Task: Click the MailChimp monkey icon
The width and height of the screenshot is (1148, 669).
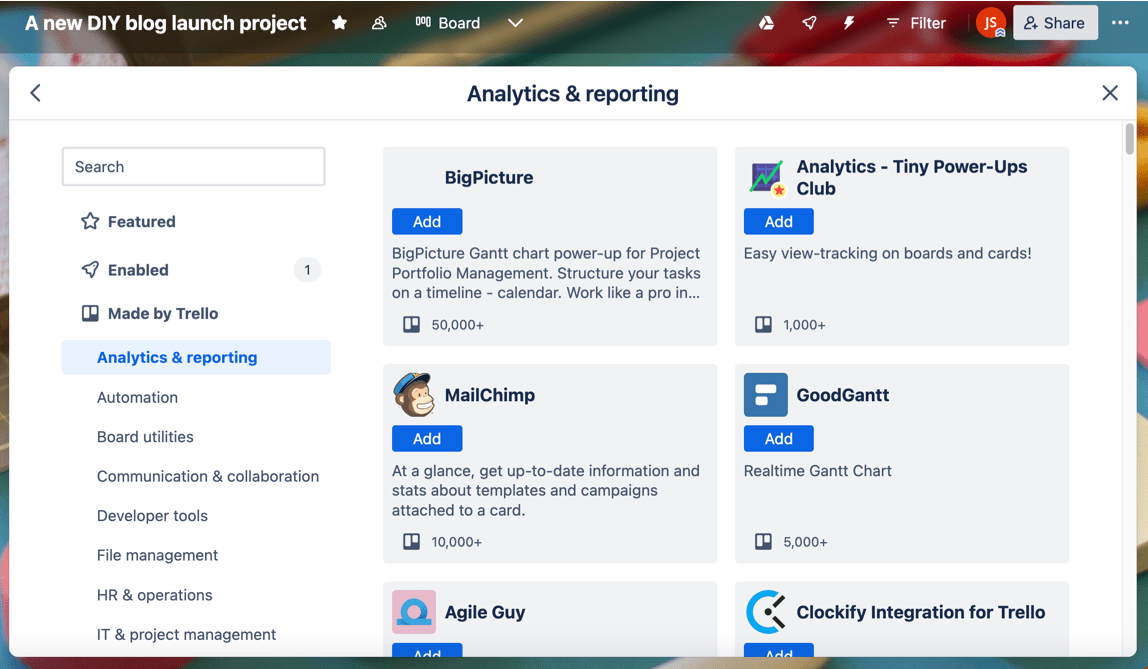Action: pyautogui.click(x=414, y=395)
